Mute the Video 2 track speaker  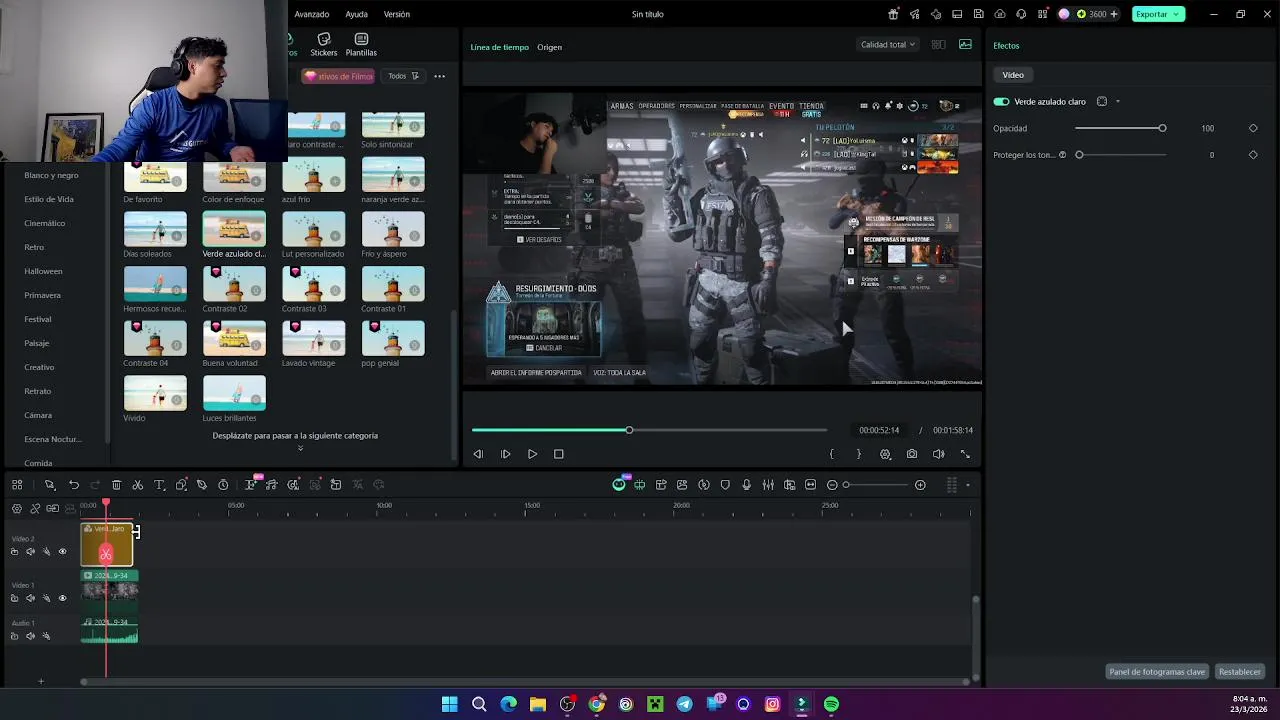click(30, 552)
